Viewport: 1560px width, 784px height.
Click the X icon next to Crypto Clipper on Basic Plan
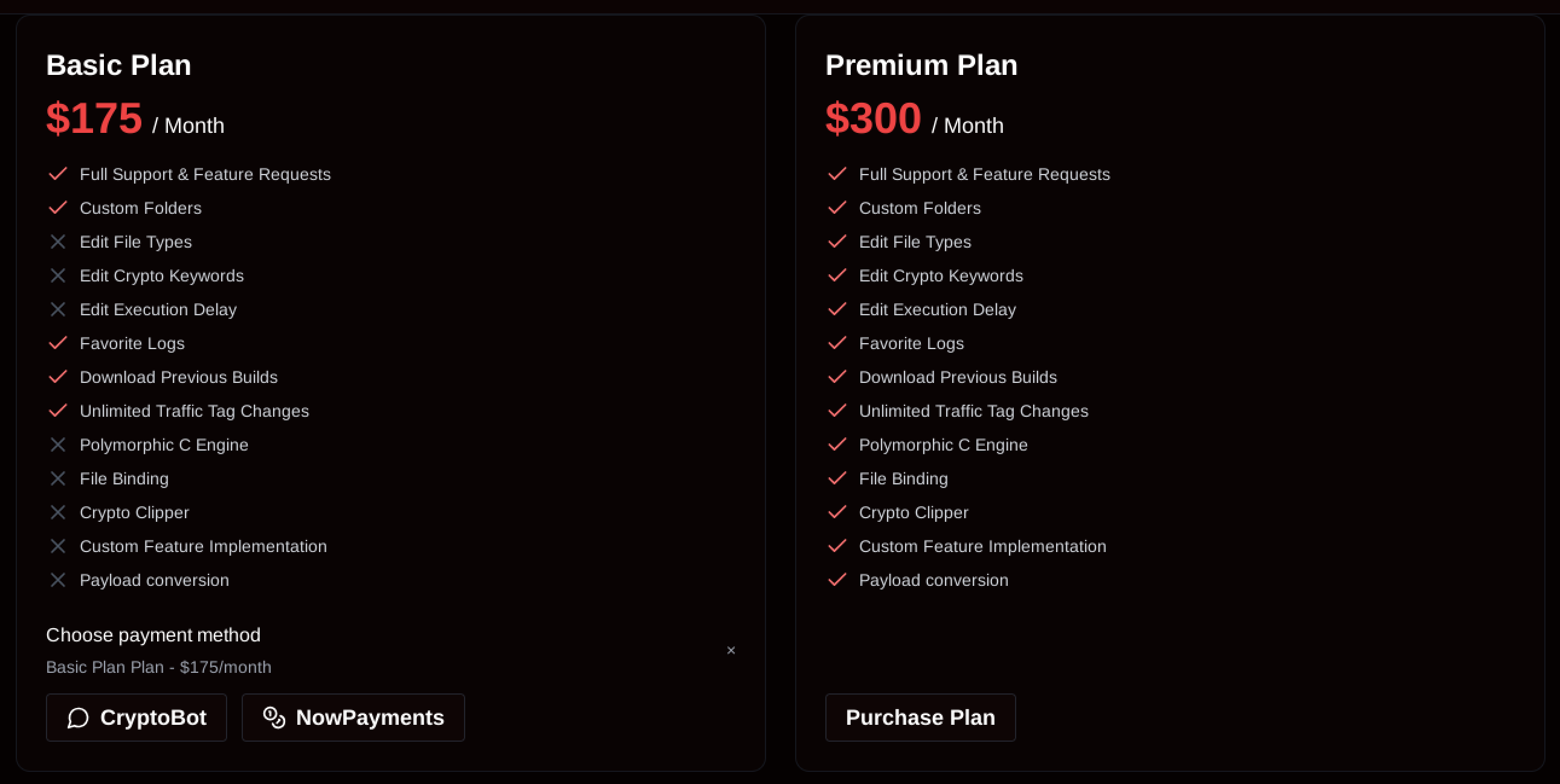[x=57, y=512]
